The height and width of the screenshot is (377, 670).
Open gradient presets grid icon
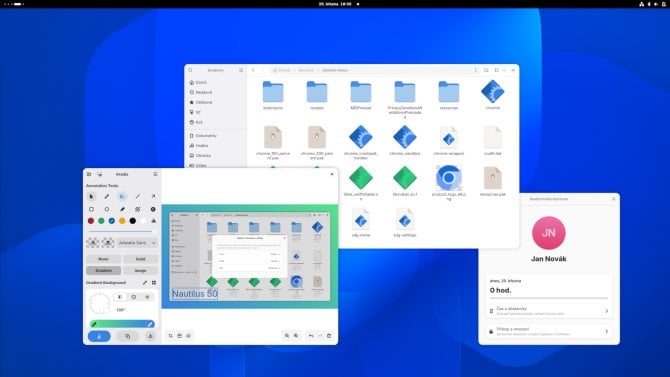pos(154,283)
